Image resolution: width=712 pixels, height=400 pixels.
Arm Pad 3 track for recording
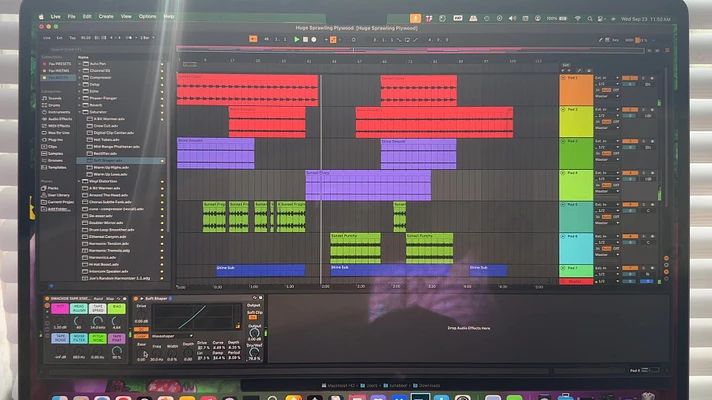652,142
